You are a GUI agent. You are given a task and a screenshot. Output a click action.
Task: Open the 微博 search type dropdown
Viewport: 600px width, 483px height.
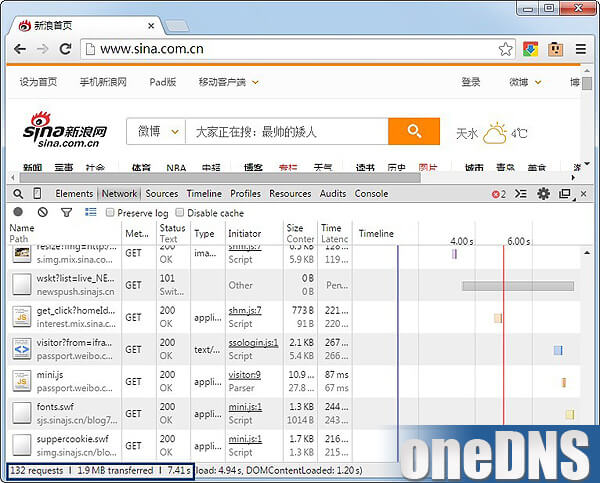156,131
